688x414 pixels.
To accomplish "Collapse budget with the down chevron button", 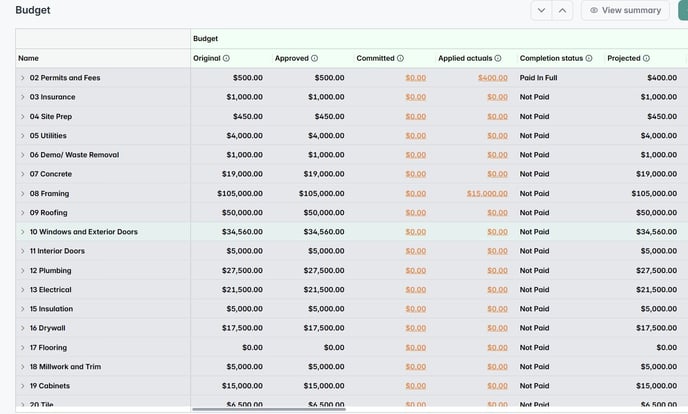I will [541, 11].
